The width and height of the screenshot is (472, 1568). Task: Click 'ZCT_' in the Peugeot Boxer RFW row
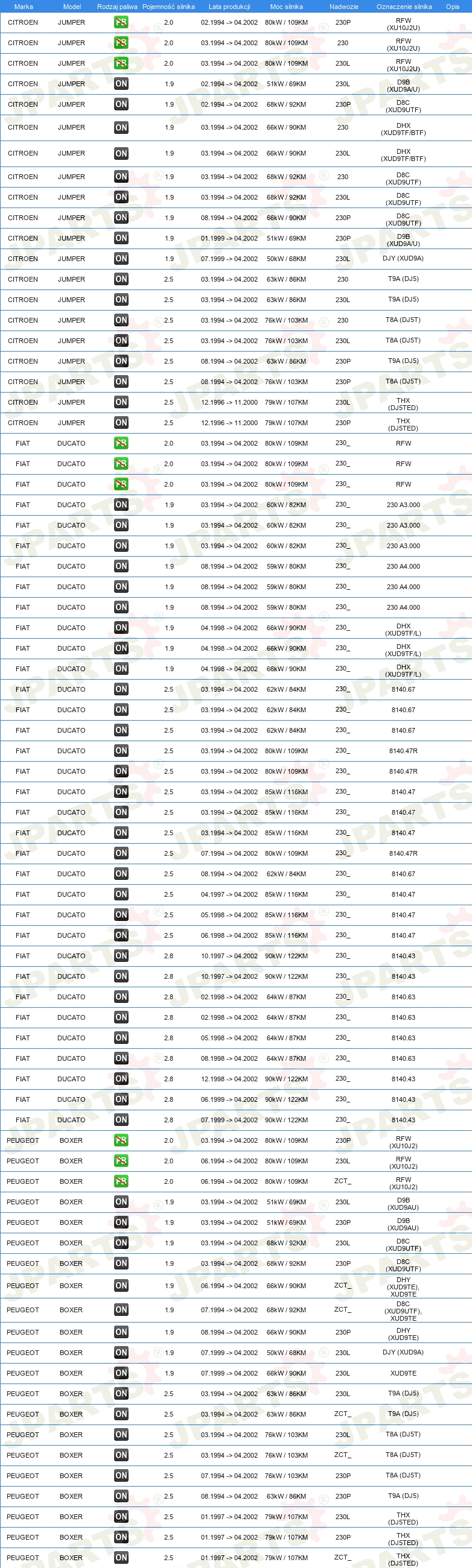coord(343,1181)
